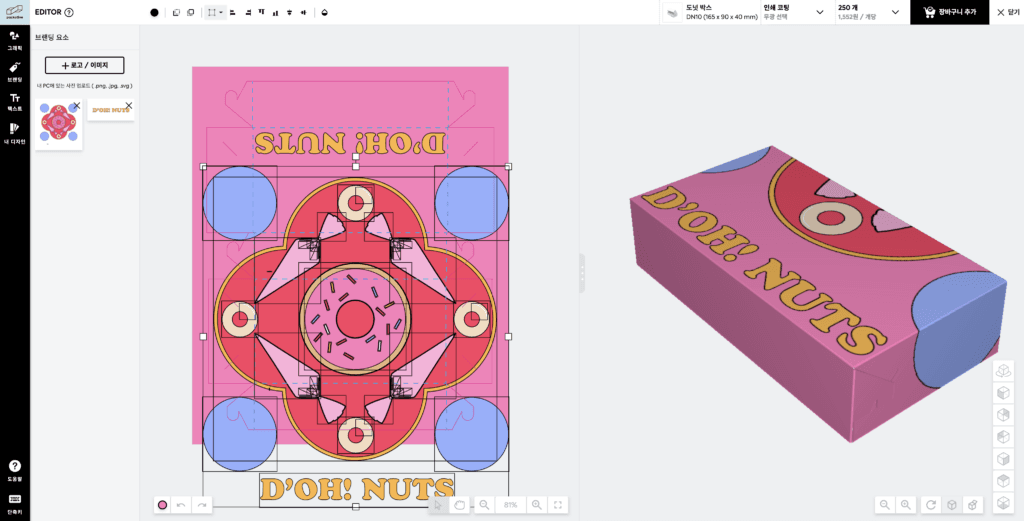
Task: Open the 내 디자인 my designs panel
Action: 14,133
